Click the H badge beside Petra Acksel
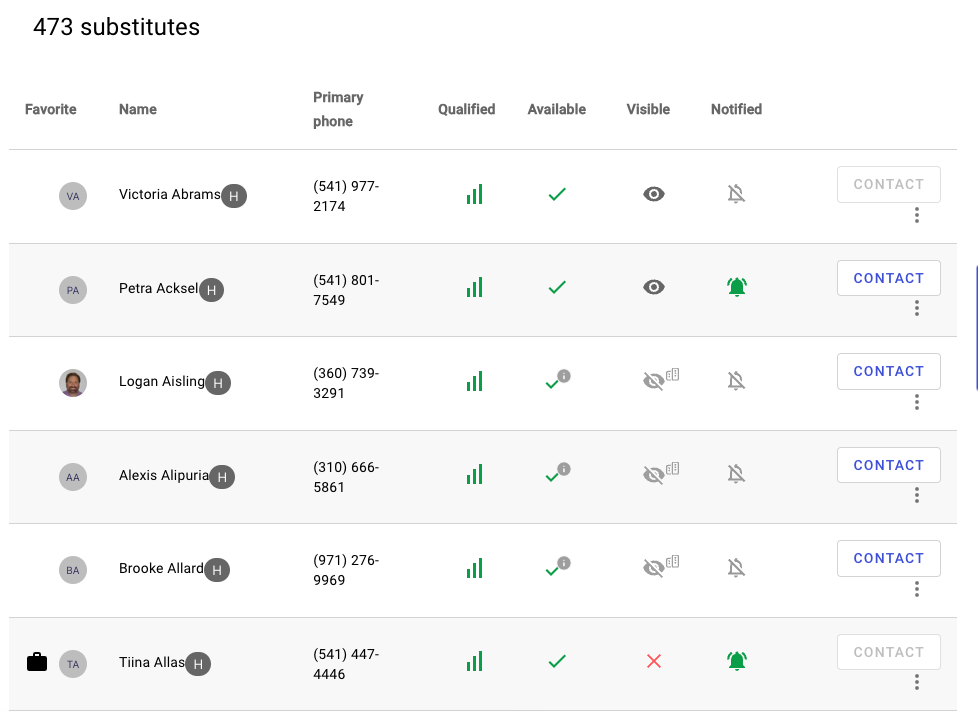The image size is (978, 713). [x=211, y=290]
